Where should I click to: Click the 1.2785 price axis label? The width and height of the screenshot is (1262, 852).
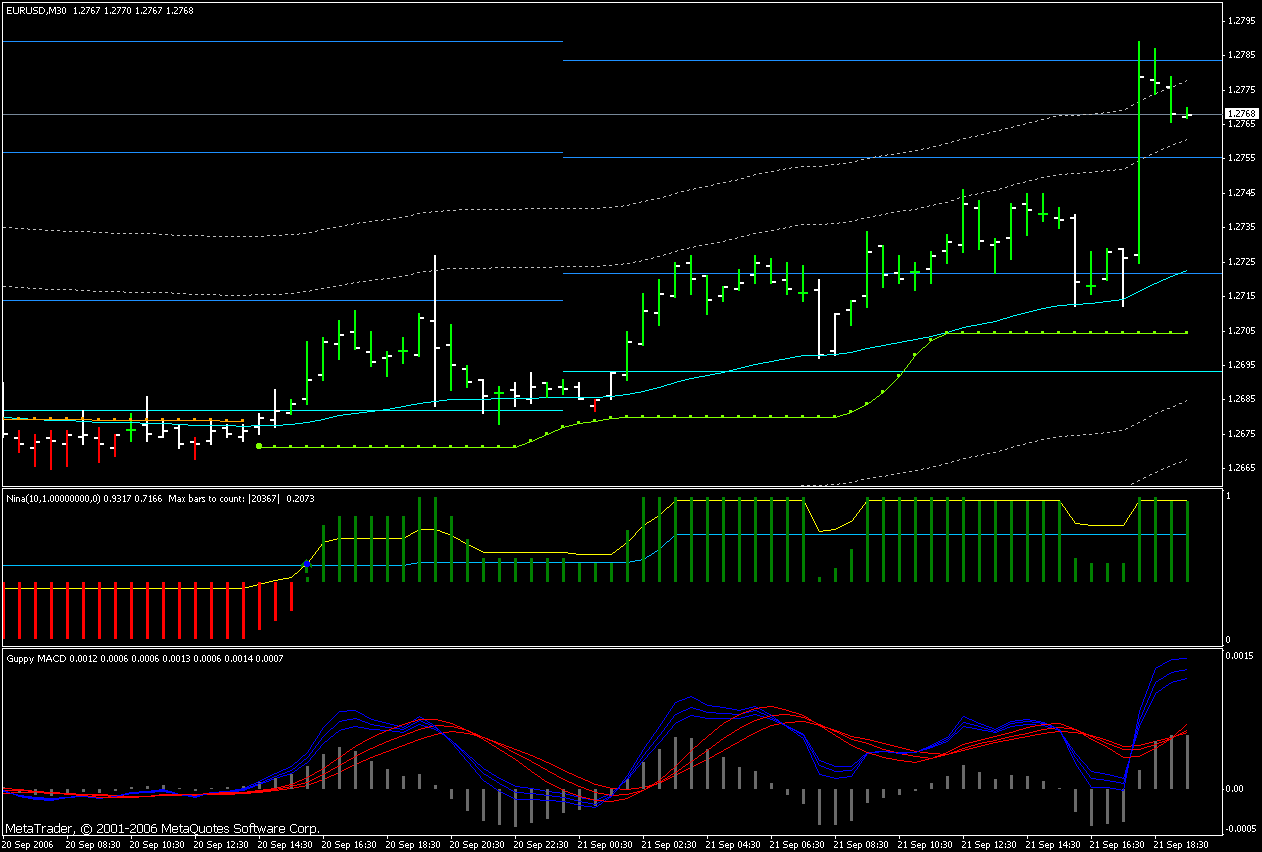(x=1243, y=55)
